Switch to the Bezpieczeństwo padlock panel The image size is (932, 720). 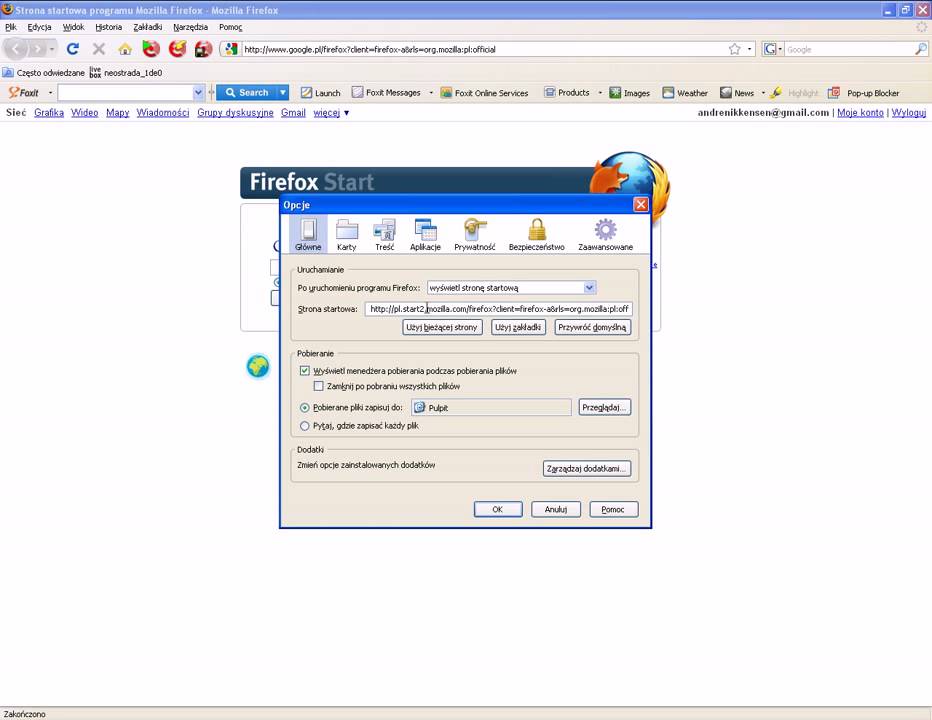click(536, 234)
